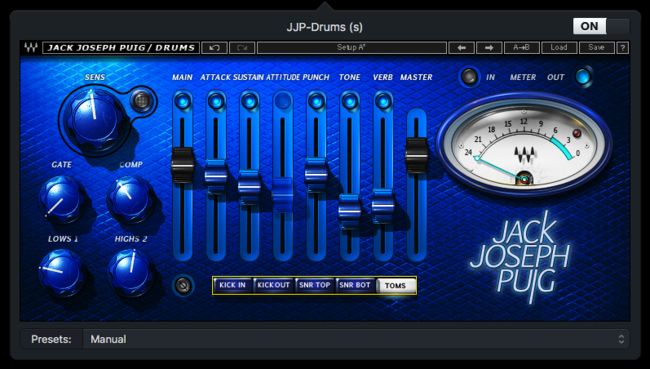Switch meter to IN with its button
650x369 pixels.
469,77
